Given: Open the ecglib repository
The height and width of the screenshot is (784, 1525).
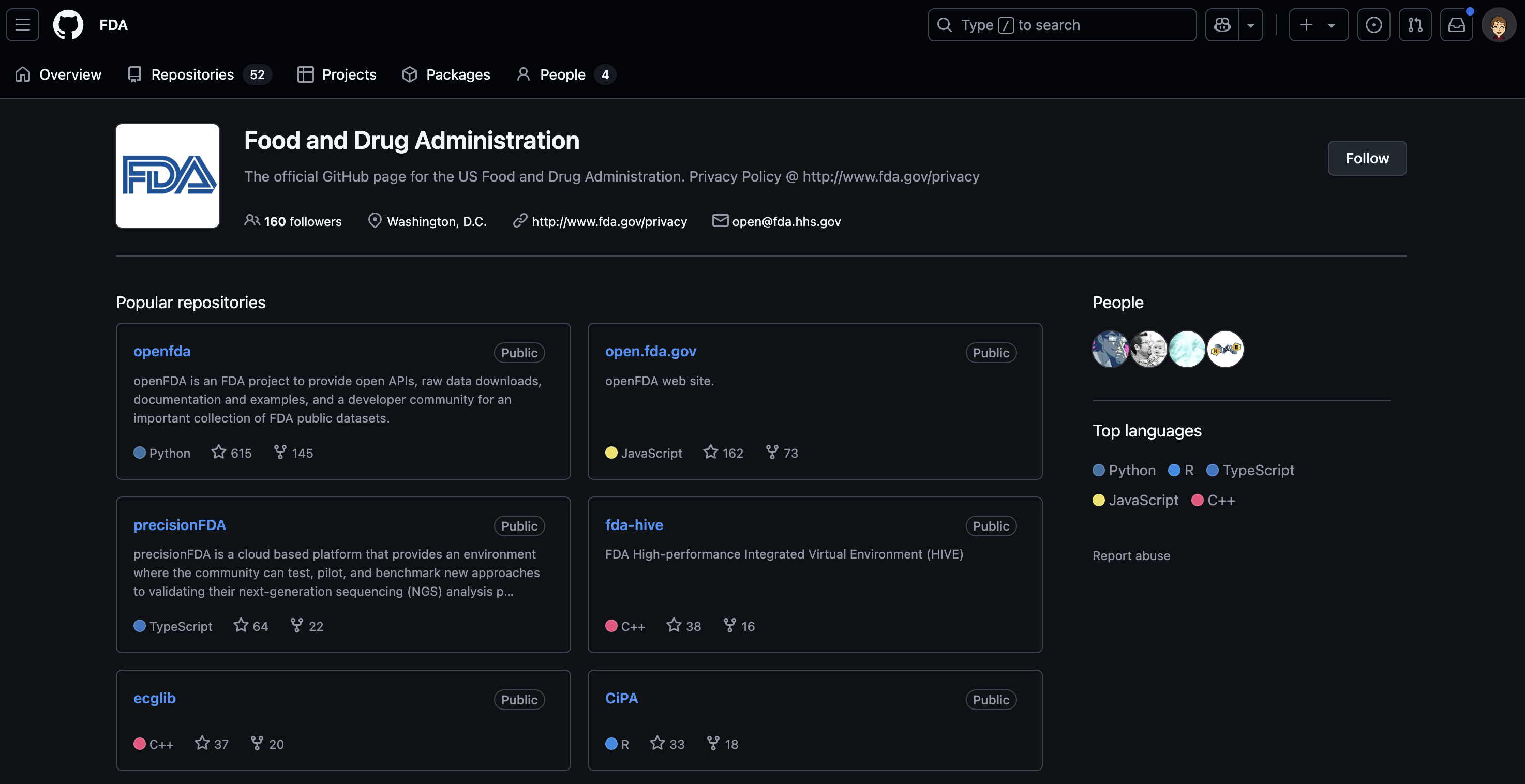Looking at the screenshot, I should [155, 698].
